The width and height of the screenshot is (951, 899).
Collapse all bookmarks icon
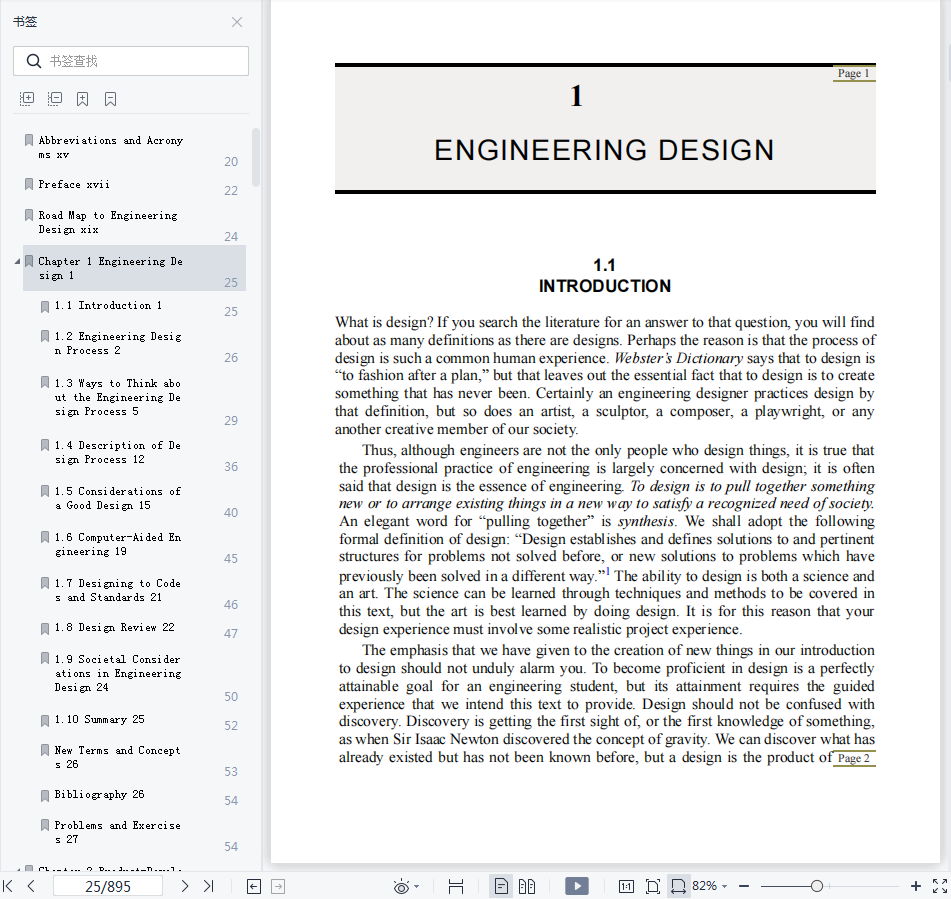point(55,99)
